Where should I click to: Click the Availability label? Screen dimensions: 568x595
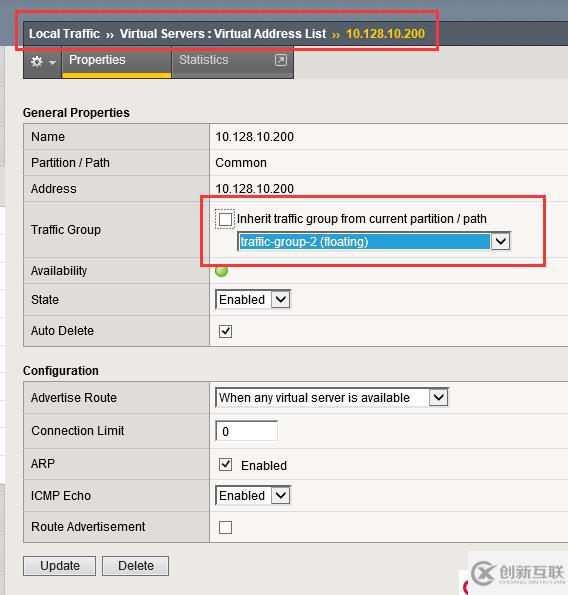pos(59,271)
